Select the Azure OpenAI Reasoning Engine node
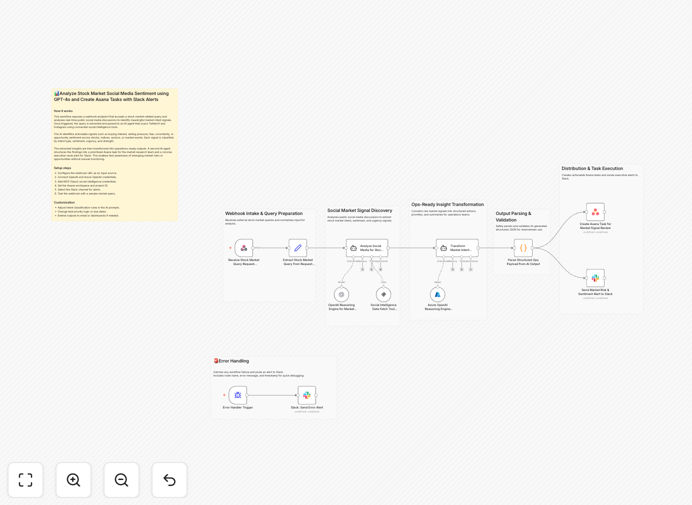 click(437, 294)
